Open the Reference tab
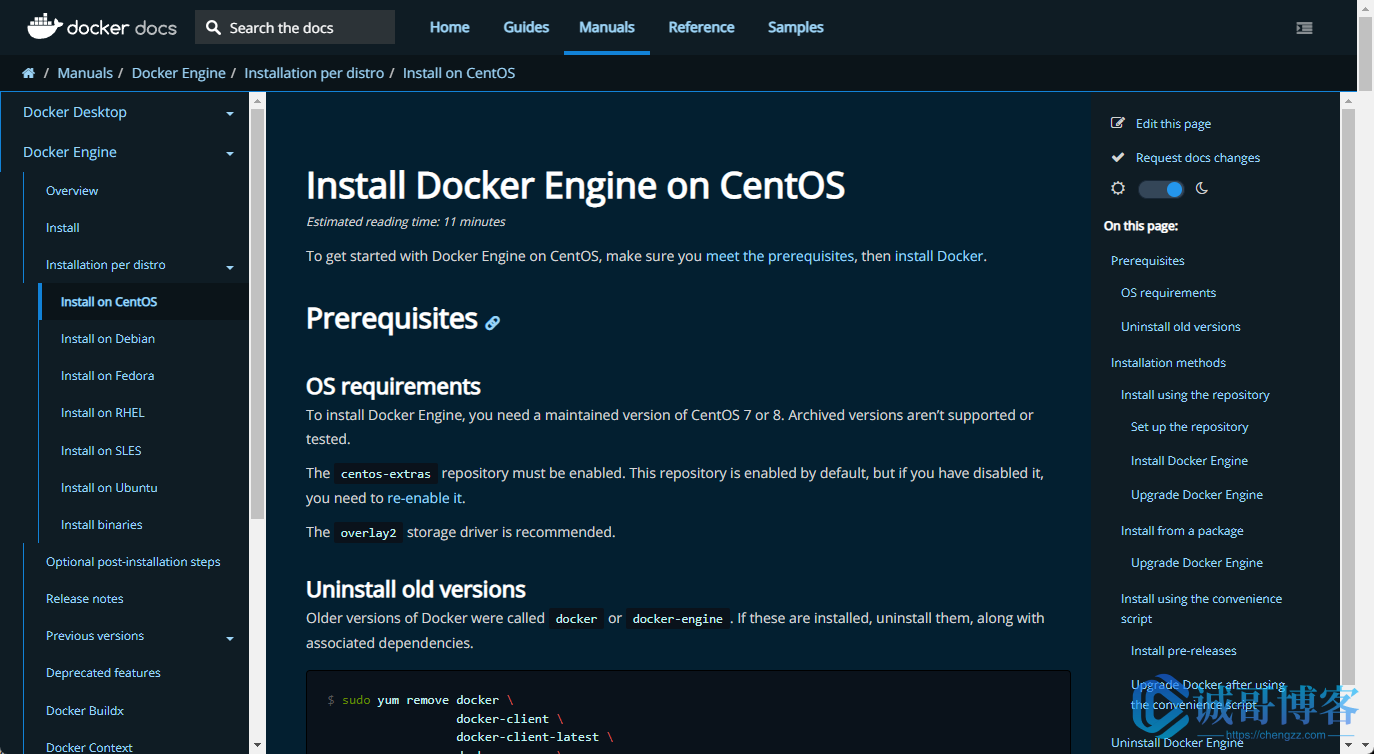This screenshot has width=1374, height=754. [x=701, y=27]
